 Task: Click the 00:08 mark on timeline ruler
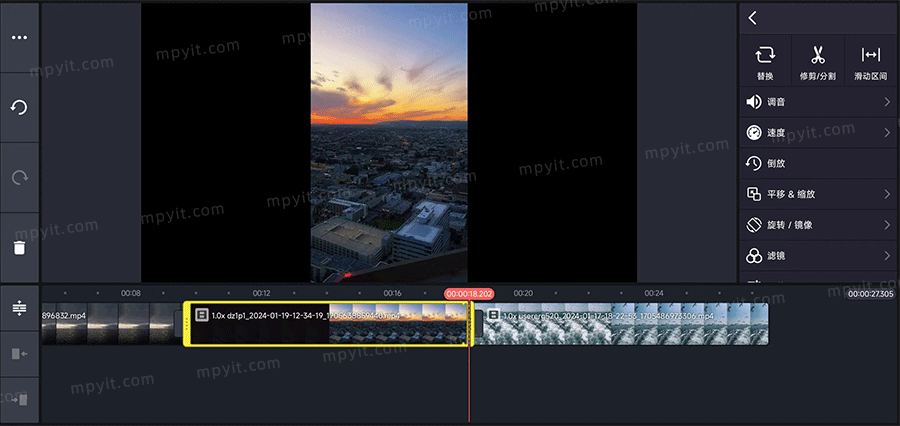[x=131, y=293]
